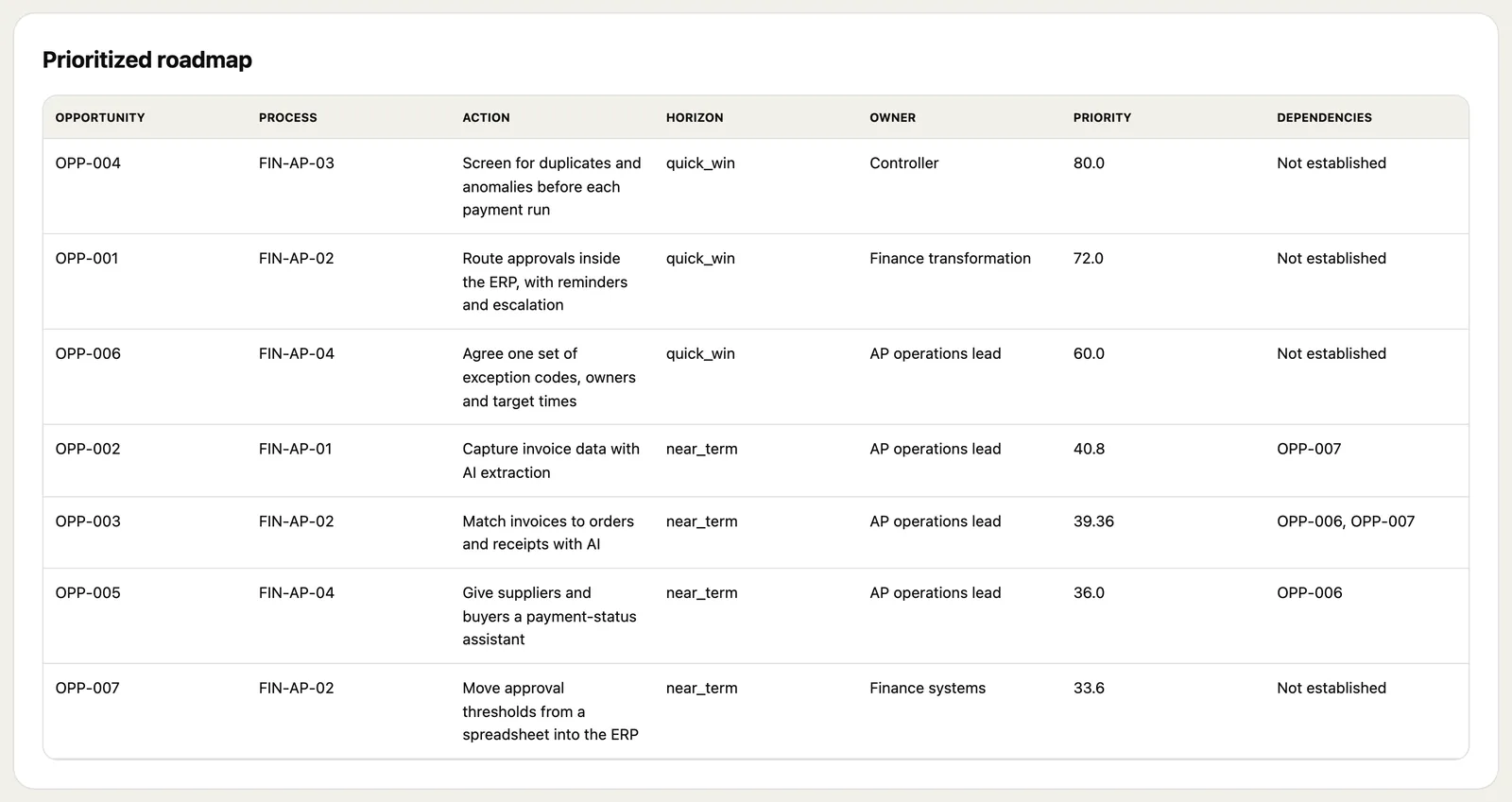Click FIN-AP-02 in the OPP-001 row
The height and width of the screenshot is (802, 1512).
point(297,259)
